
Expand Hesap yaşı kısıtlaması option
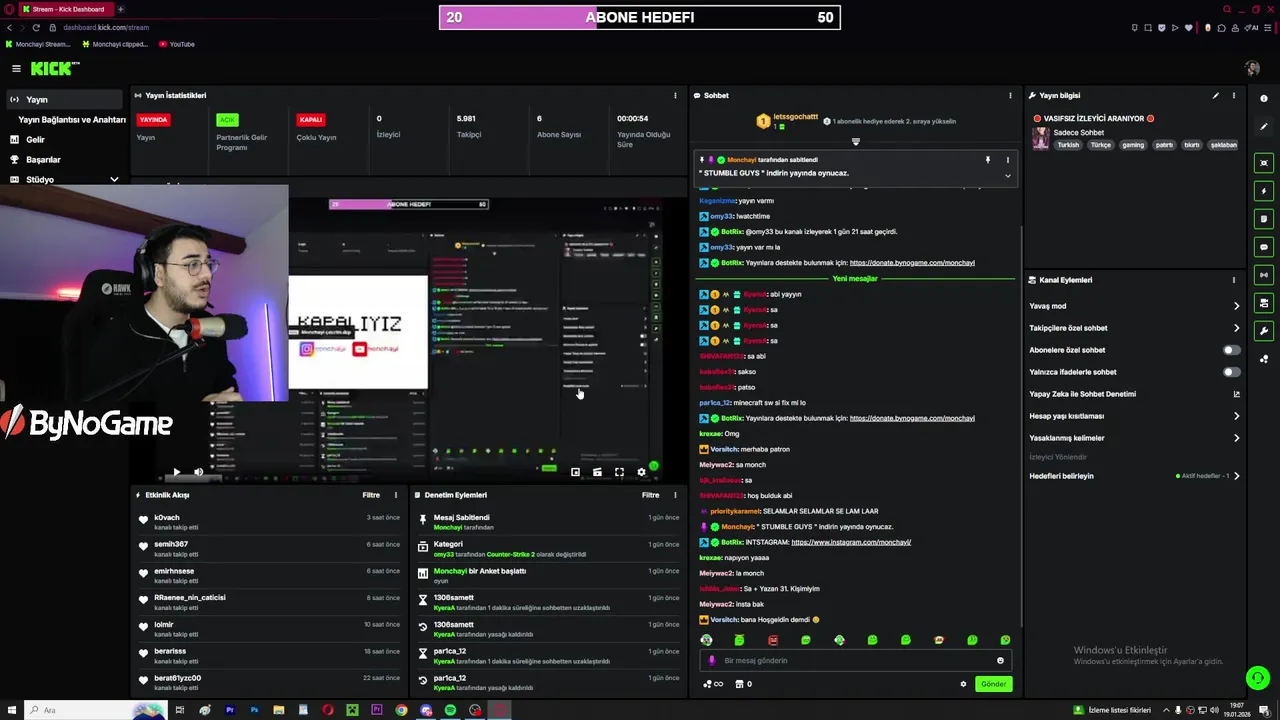[1236, 416]
